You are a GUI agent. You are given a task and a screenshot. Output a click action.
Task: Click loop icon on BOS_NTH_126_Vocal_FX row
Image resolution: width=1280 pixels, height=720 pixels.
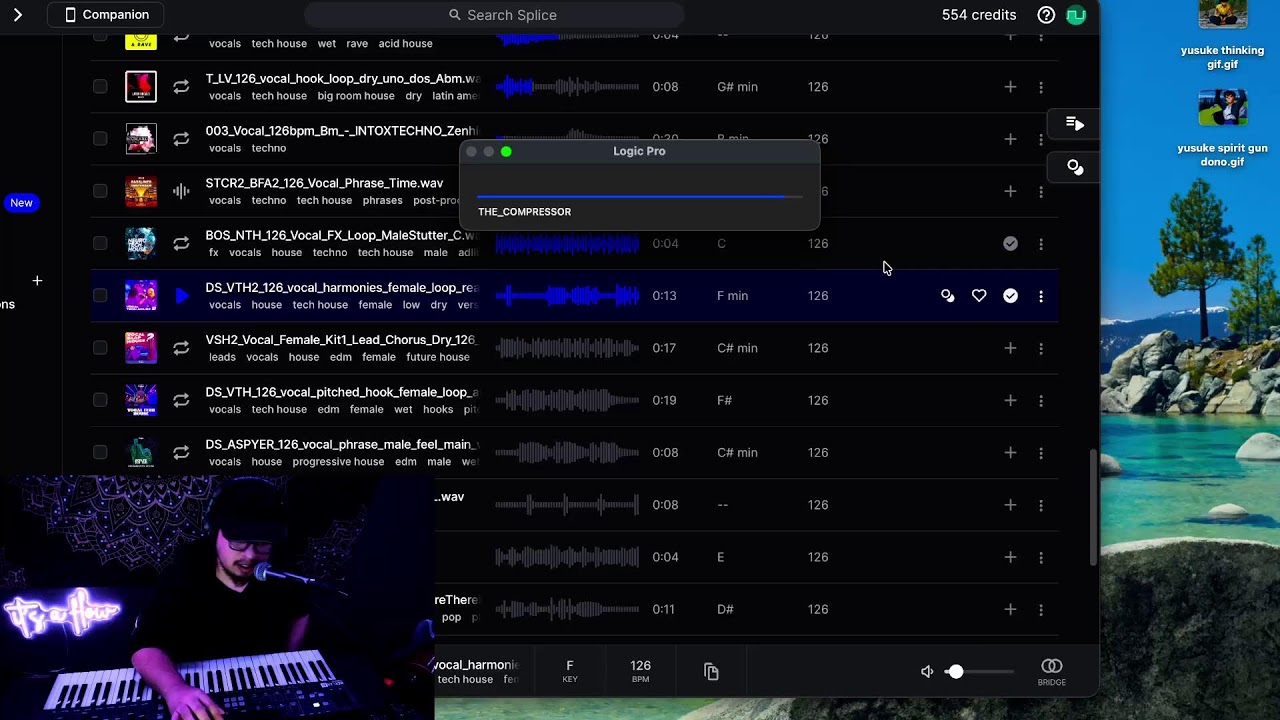181,243
